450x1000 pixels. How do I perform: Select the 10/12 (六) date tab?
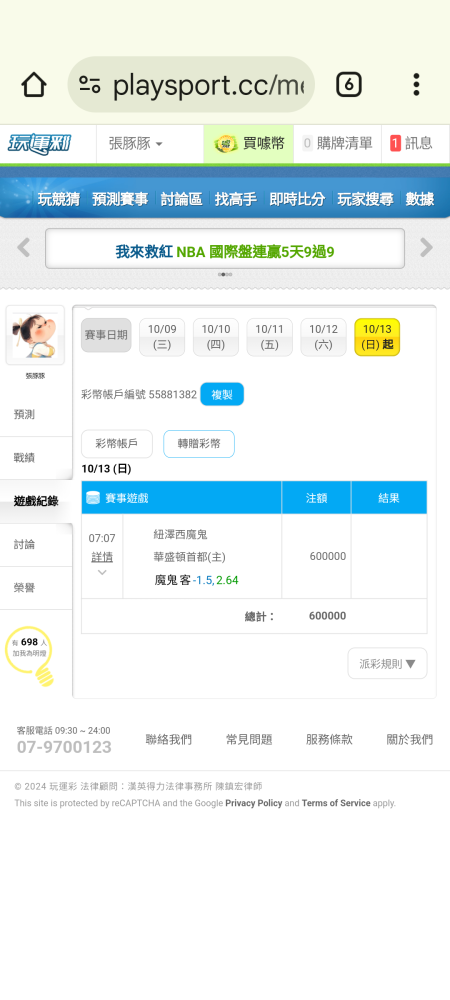point(323,337)
